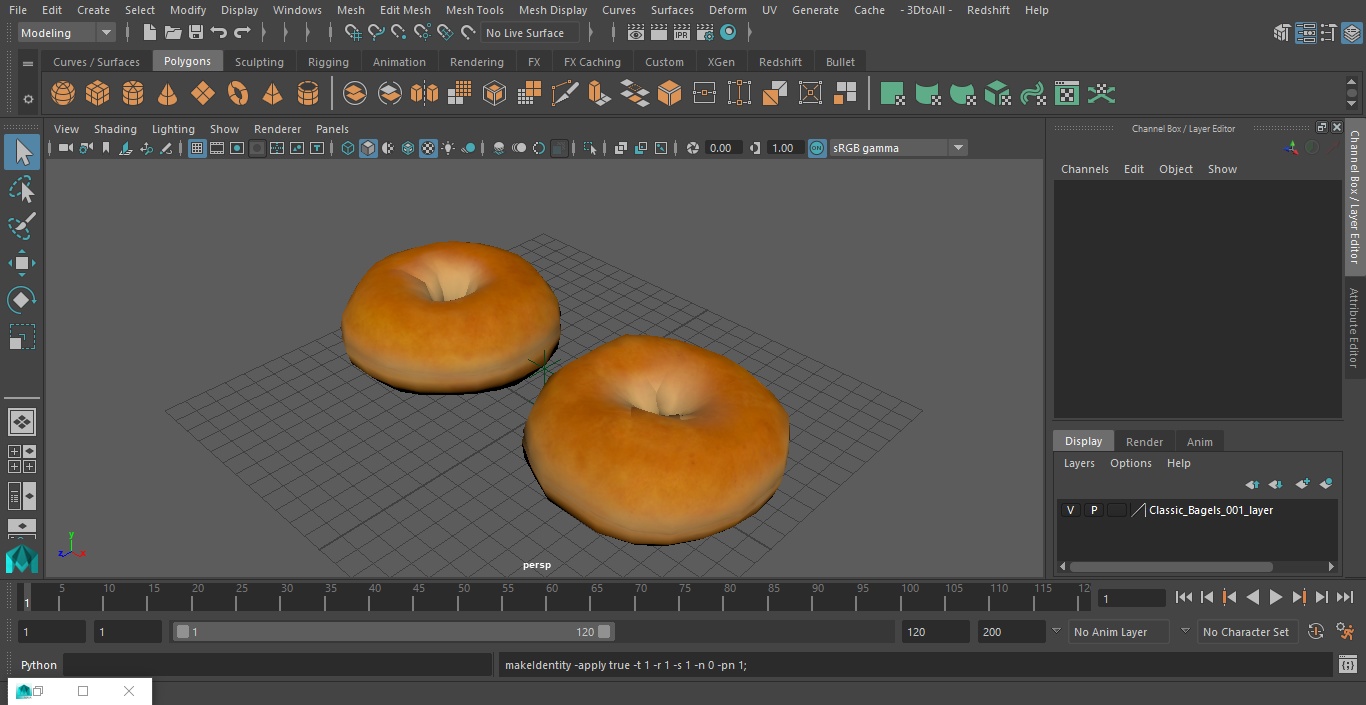This screenshot has height=705, width=1366.
Task: Toggle Python script language label
Action: [39, 665]
